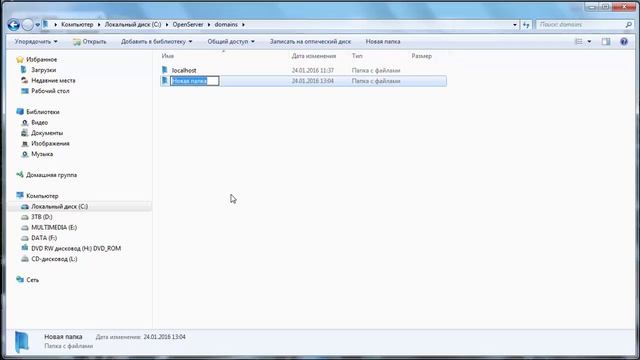
Task: Open the Общий доступ menu
Action: (x=231, y=42)
